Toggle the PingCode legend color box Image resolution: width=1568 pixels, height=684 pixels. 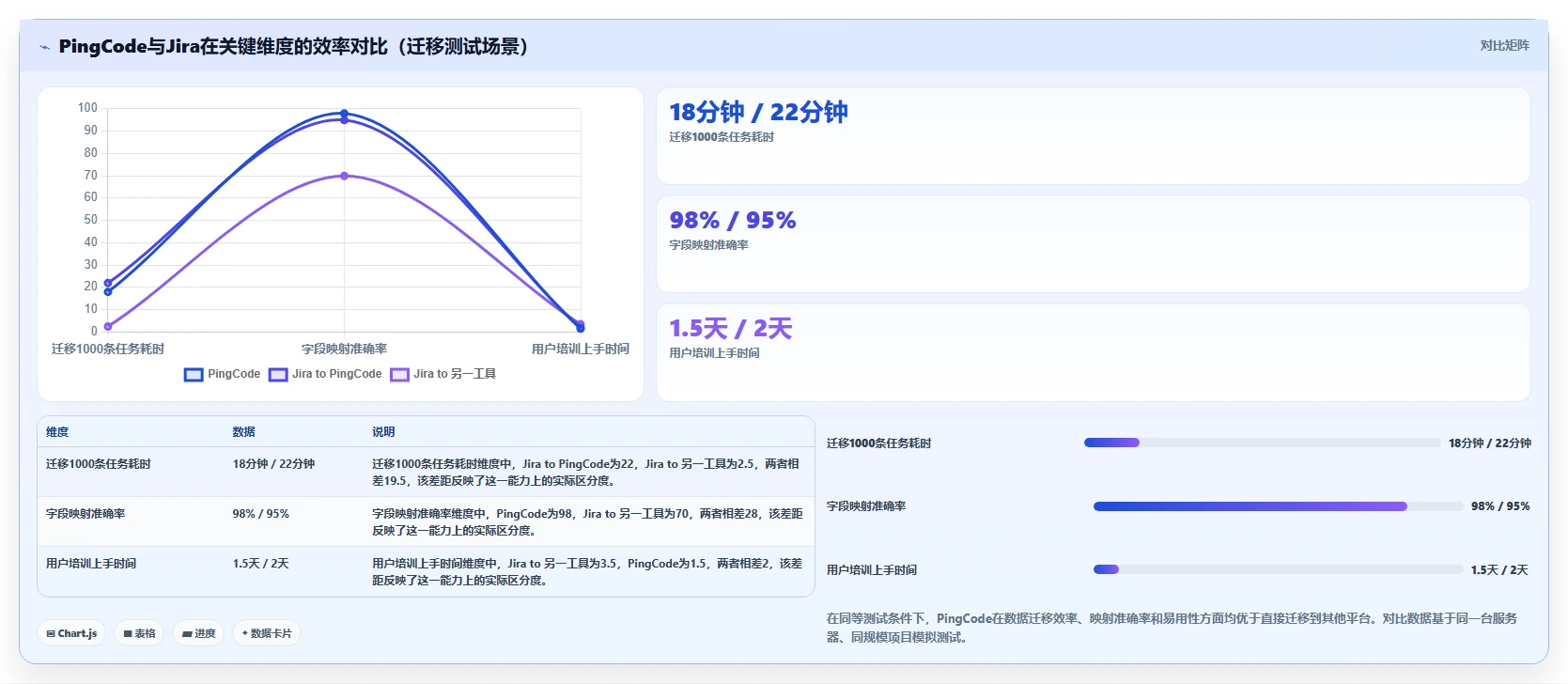[194, 374]
